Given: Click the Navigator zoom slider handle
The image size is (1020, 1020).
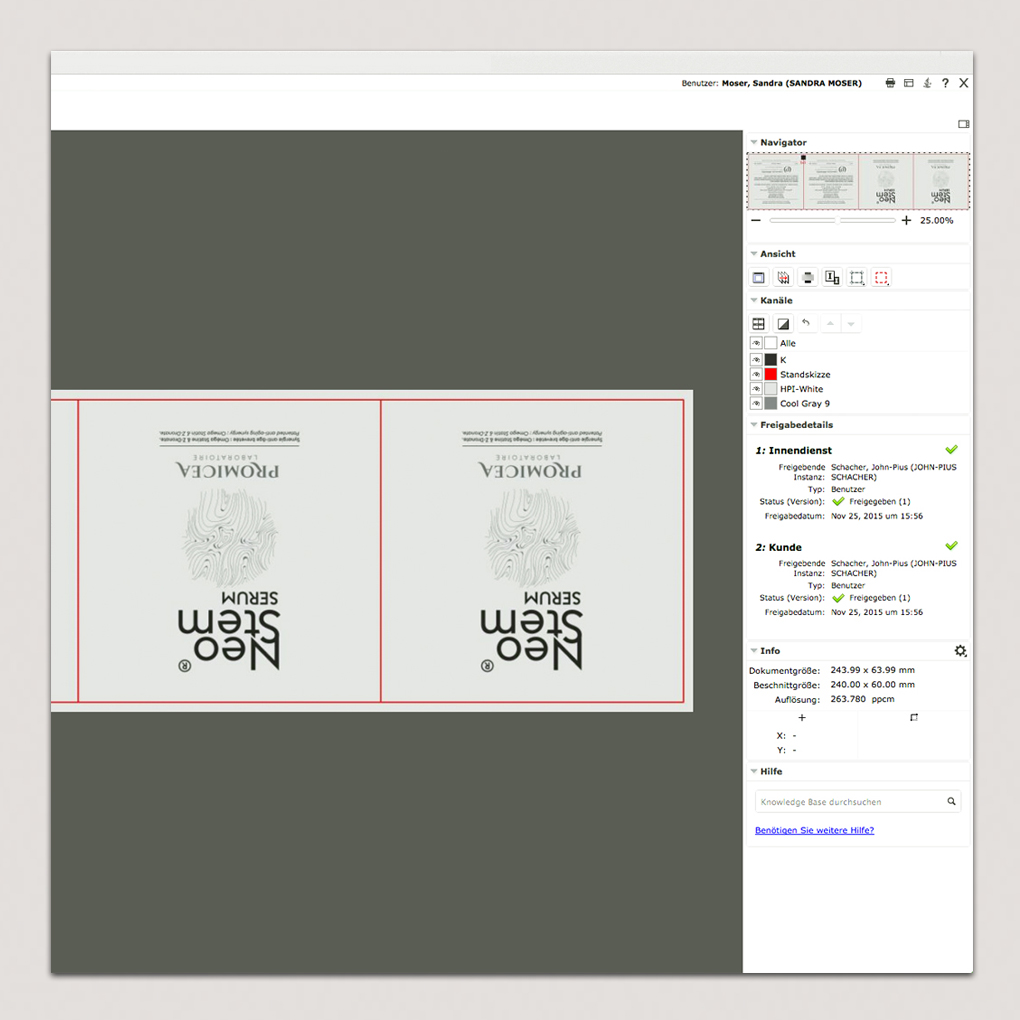Looking at the screenshot, I should [x=837, y=221].
